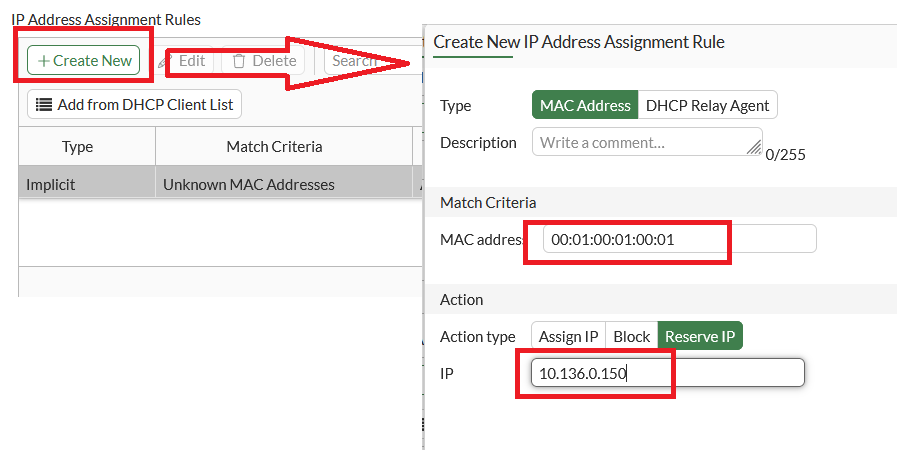Click the Create New IP Address Assignment Rule title

tap(579, 42)
